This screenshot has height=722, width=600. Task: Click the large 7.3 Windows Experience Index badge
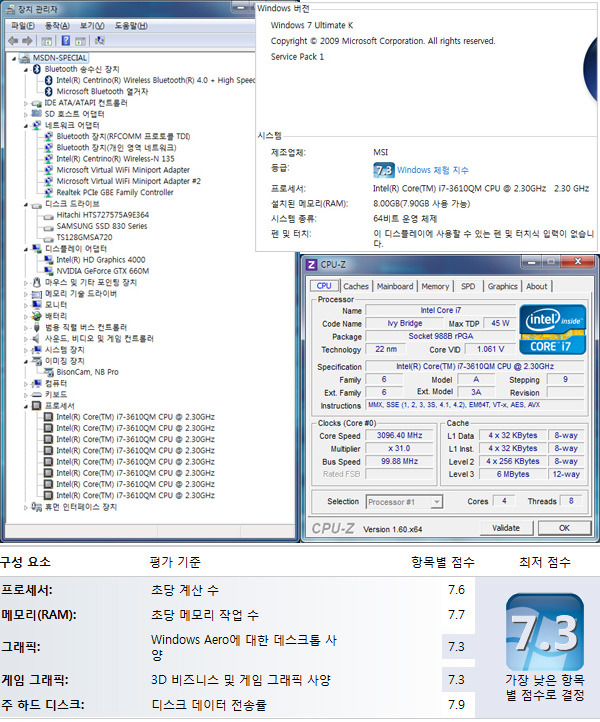(545, 632)
